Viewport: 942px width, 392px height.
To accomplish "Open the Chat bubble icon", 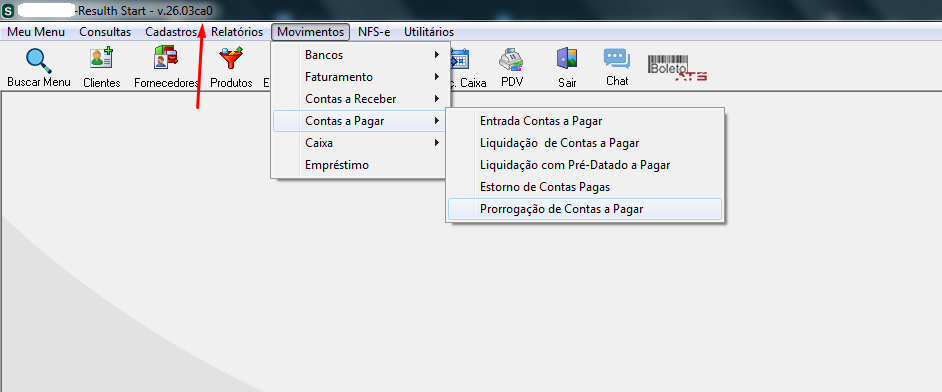I will tap(617, 59).
